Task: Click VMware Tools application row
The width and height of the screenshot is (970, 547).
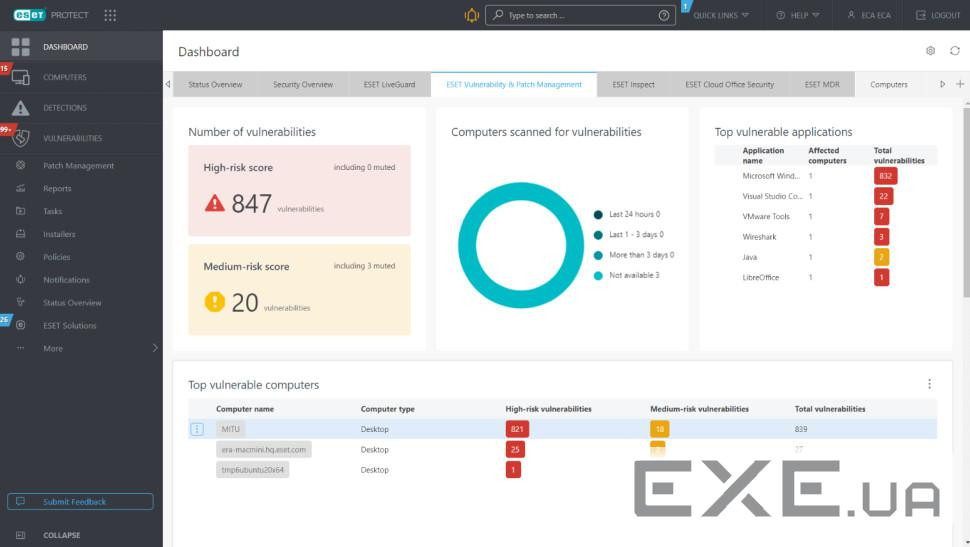Action: (826, 216)
